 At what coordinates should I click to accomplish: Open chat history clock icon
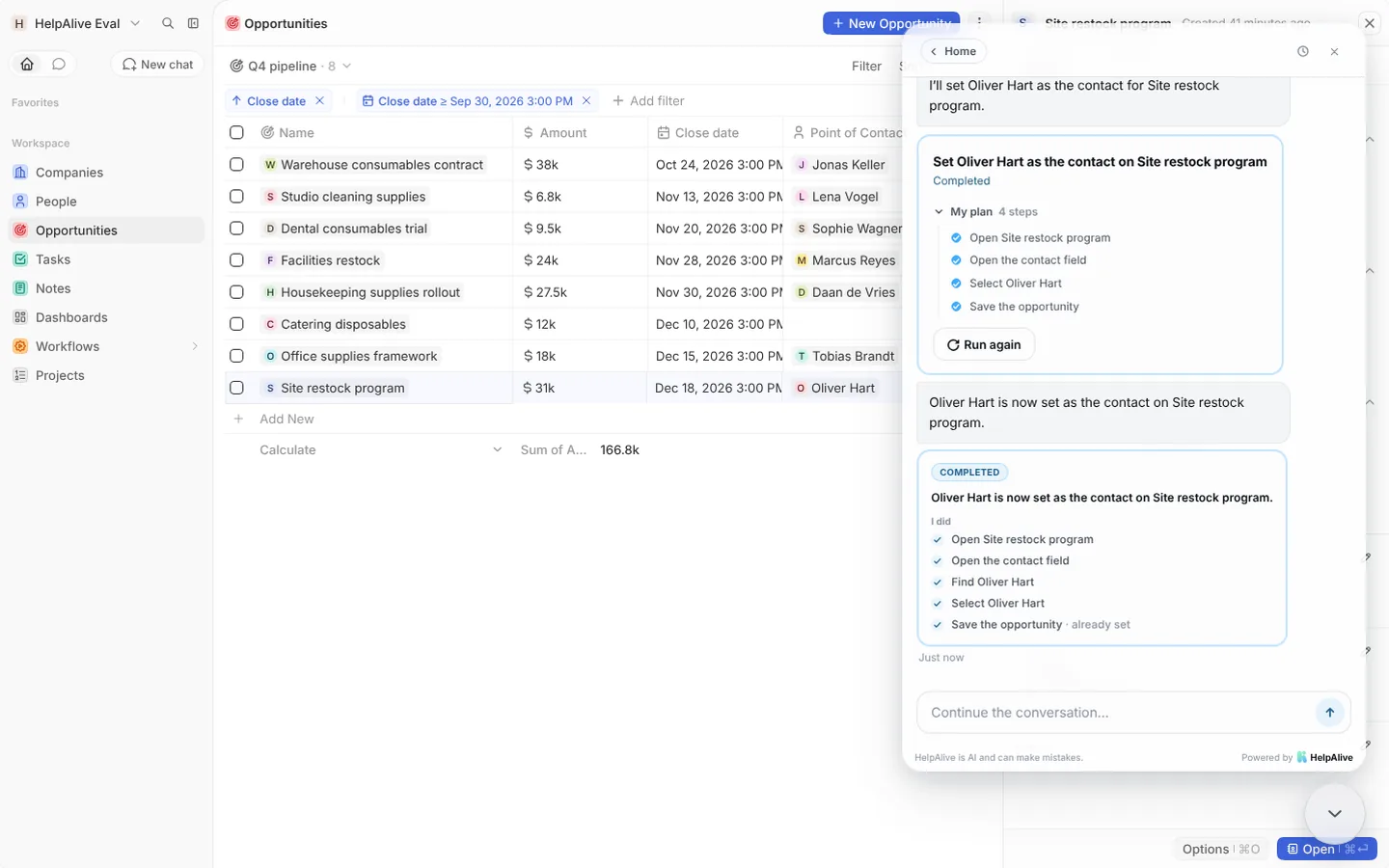coord(1303,51)
